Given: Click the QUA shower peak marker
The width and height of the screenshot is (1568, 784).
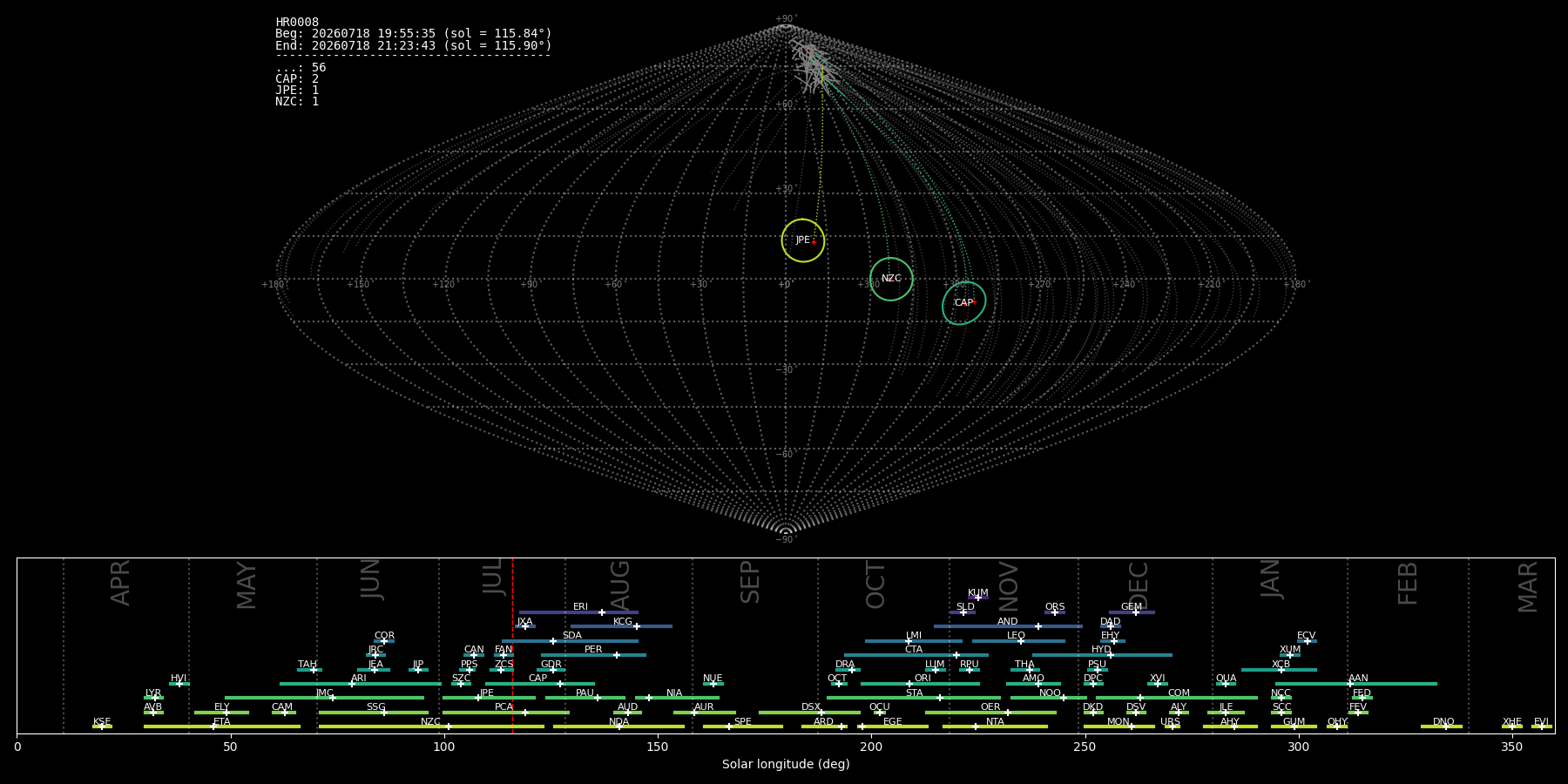Looking at the screenshot, I should pyautogui.click(x=1226, y=684).
